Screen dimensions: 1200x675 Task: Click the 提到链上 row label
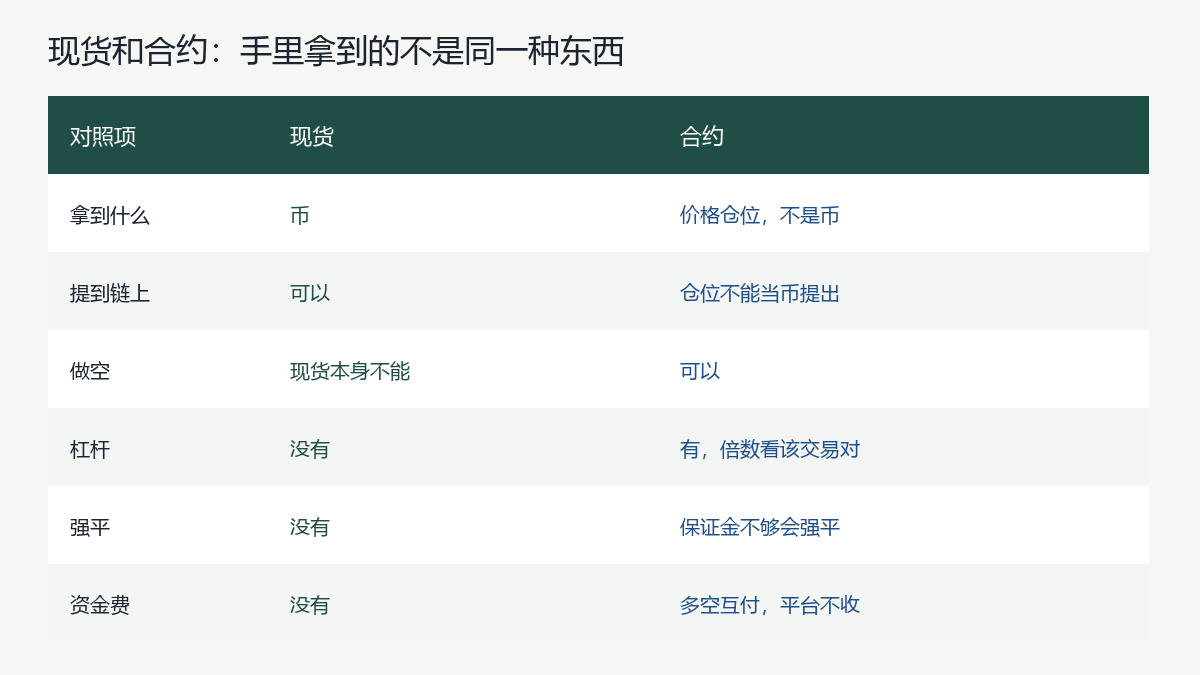[x=110, y=293]
